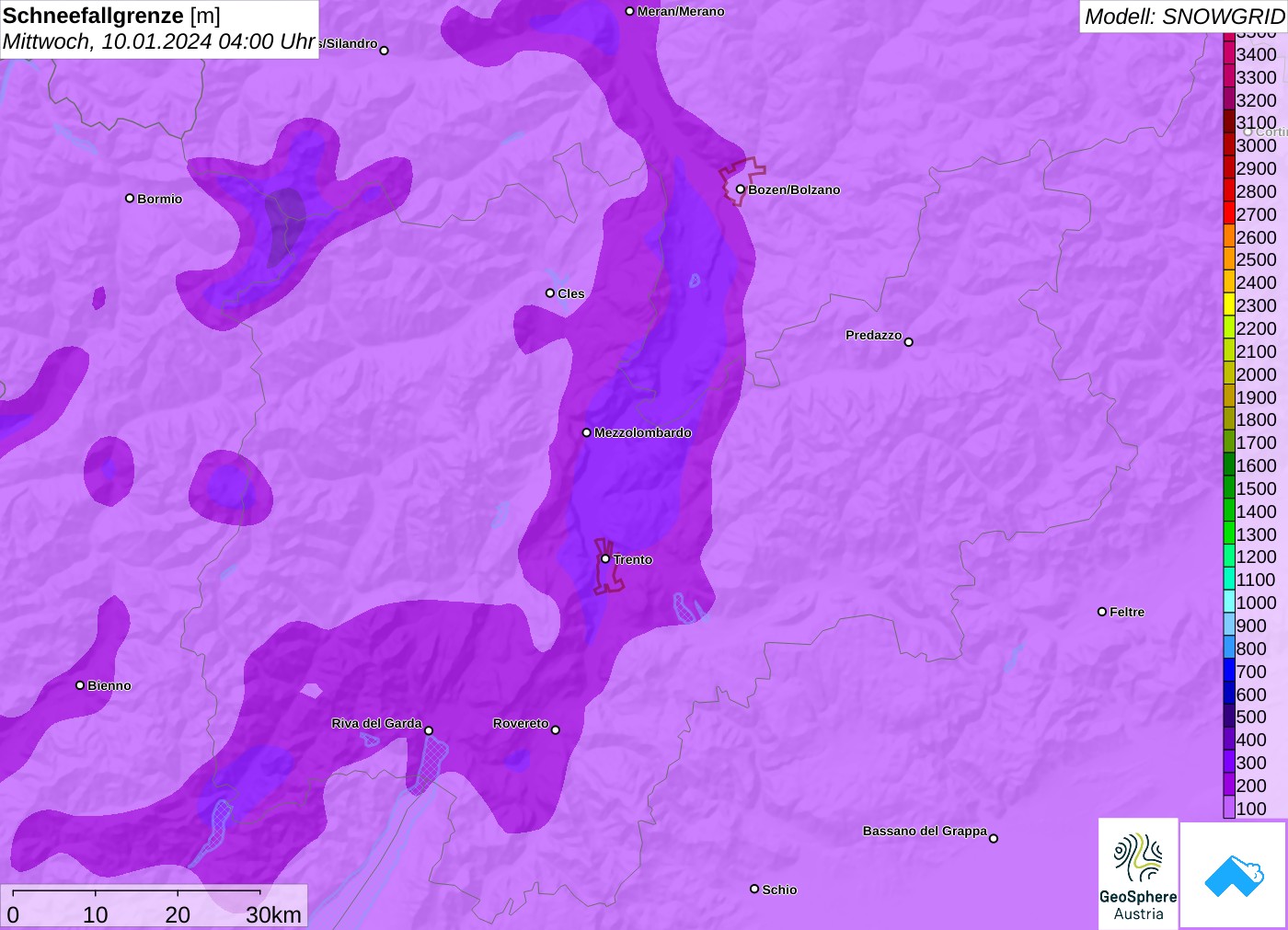1288x930 pixels.
Task: Select the 'Meran/Merano' label text
Action: click(x=681, y=11)
